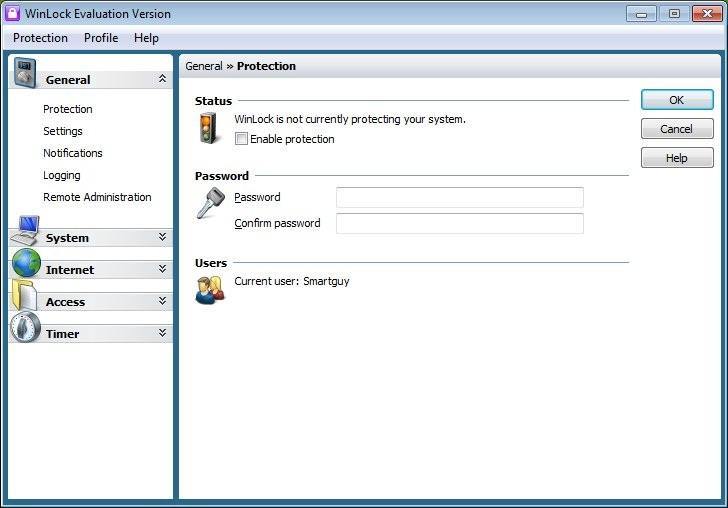Click the Access folder icon
Viewport: 728px width, 508px height.
click(25, 295)
